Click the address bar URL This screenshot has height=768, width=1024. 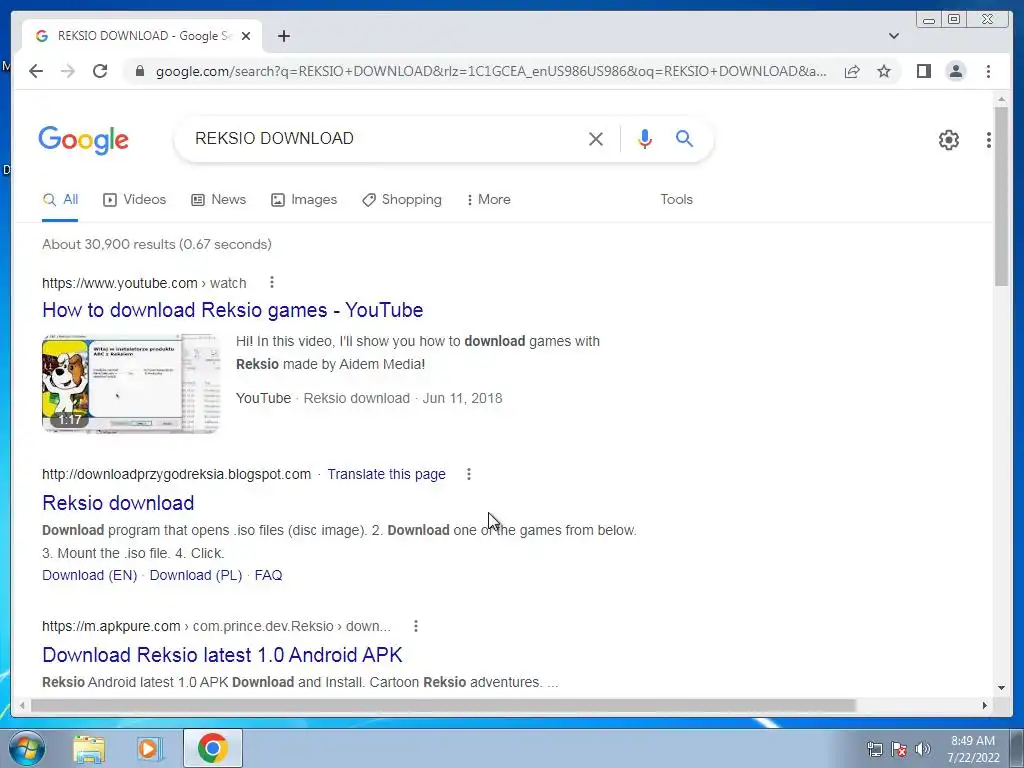point(491,71)
